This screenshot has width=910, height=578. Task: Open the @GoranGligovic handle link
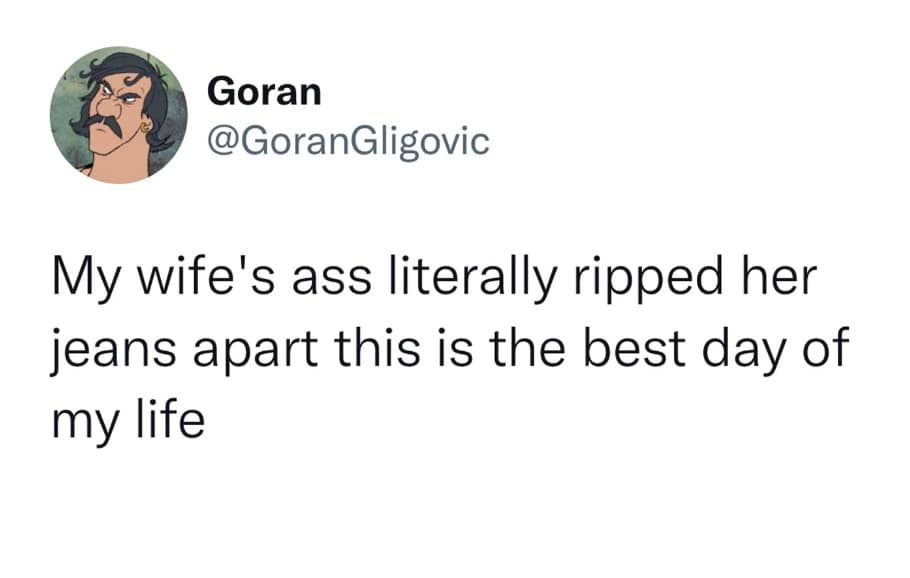pos(348,141)
